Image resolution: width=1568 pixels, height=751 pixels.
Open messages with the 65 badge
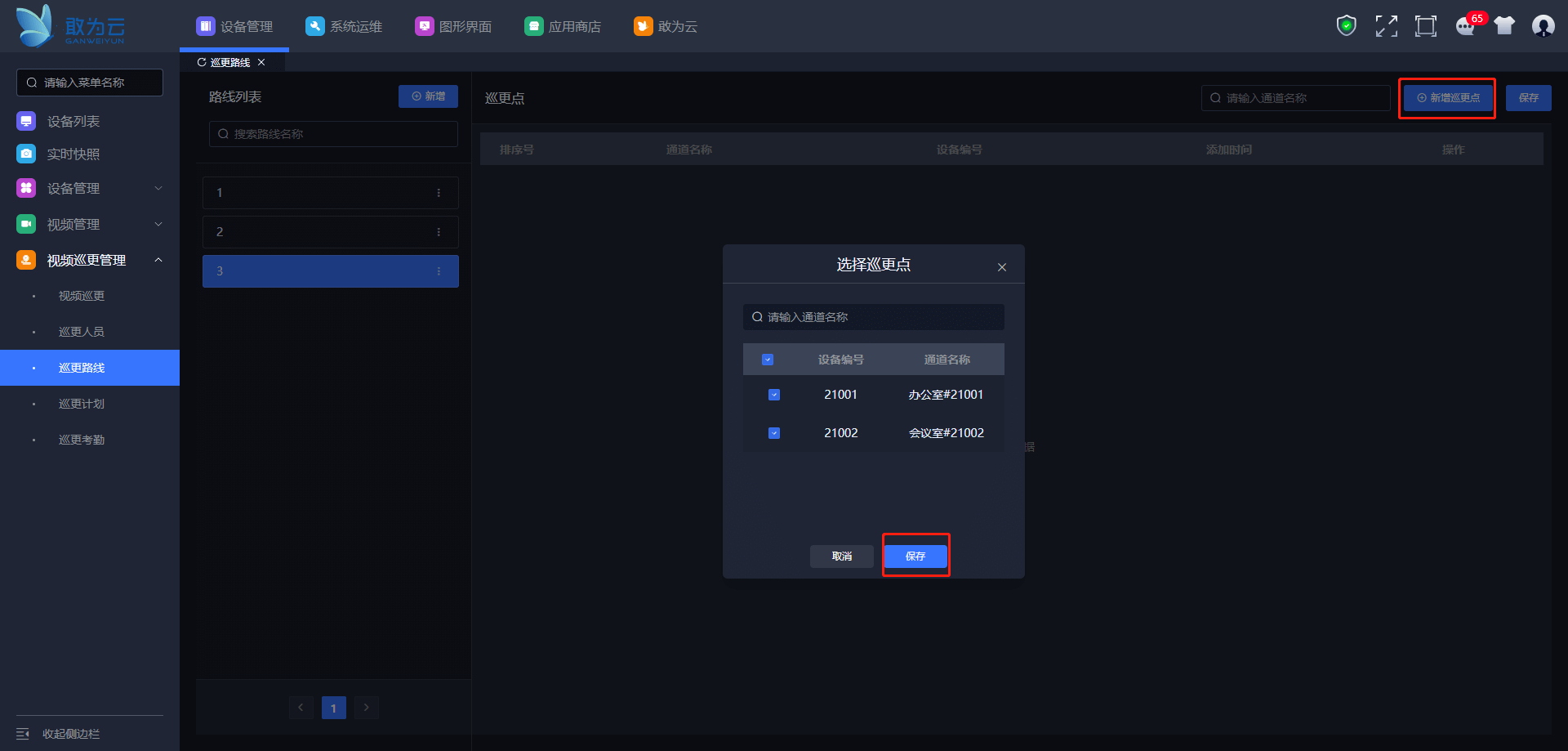point(1466,26)
